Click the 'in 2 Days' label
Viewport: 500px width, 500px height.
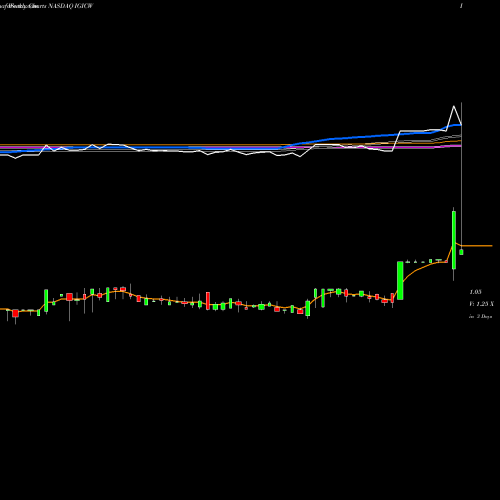480,316
